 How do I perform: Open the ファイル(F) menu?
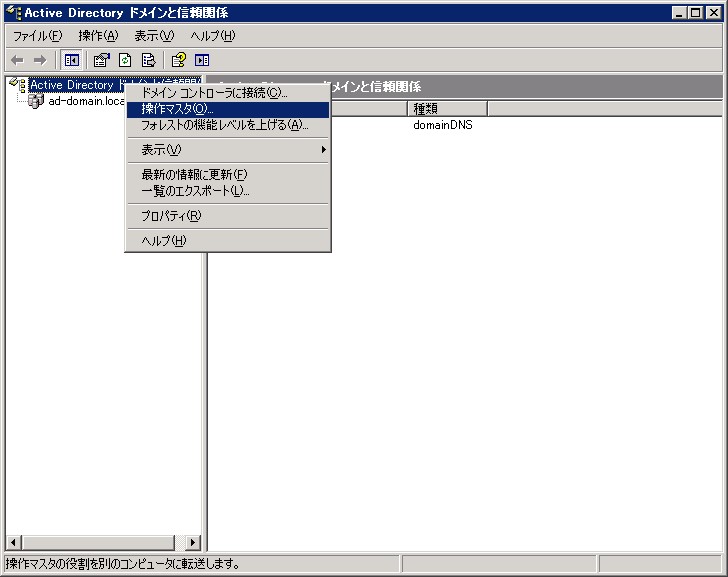coord(37,36)
